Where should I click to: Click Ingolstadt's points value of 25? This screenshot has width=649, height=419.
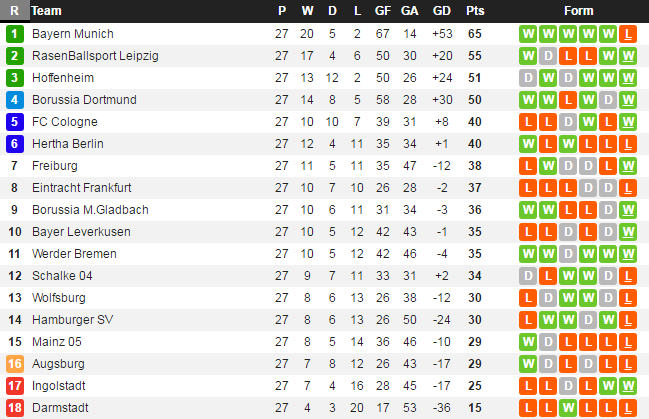pyautogui.click(x=474, y=386)
